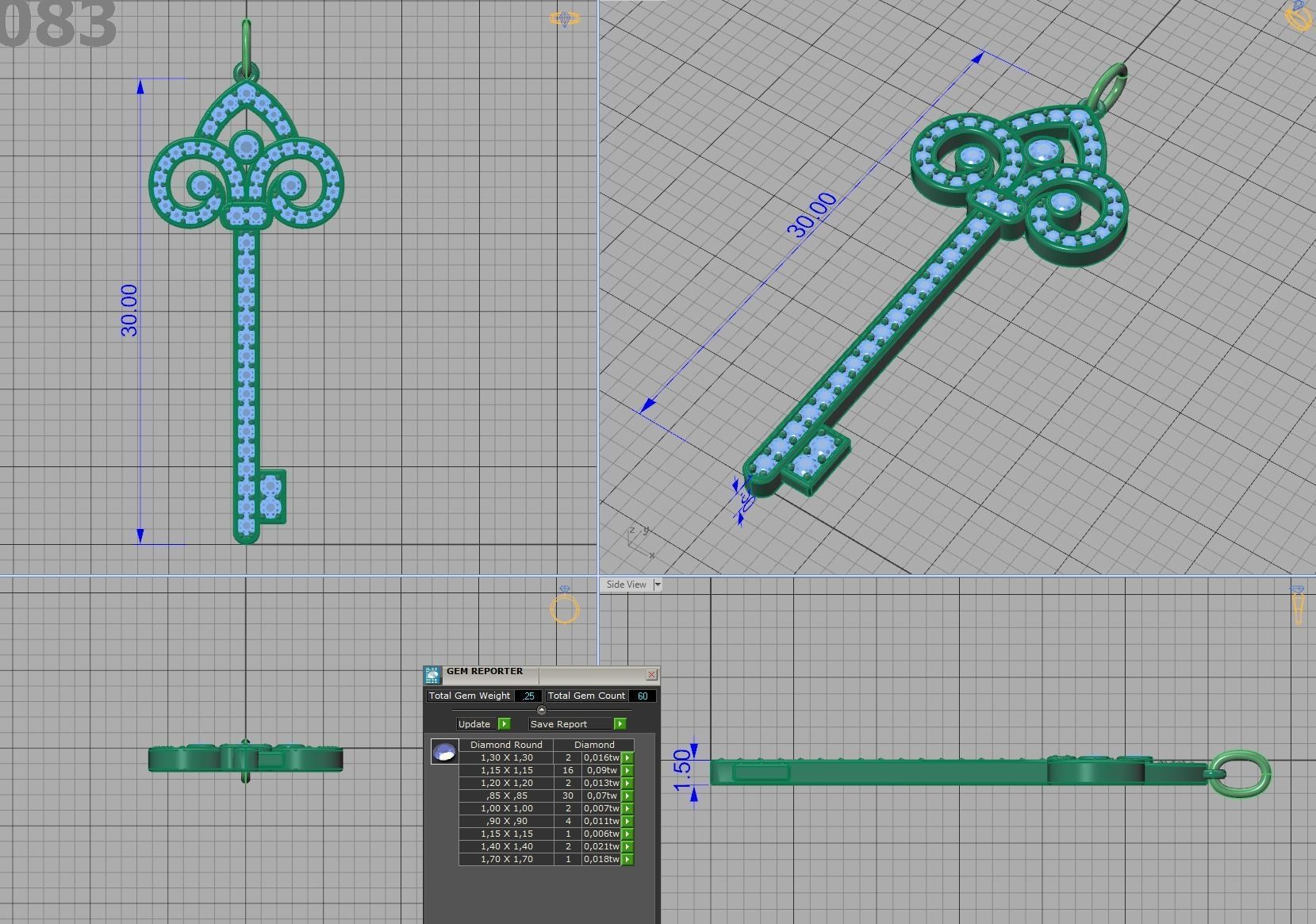Click green arrow for 1,70 X 1,70 row
The image size is (1316, 924).
[x=627, y=860]
